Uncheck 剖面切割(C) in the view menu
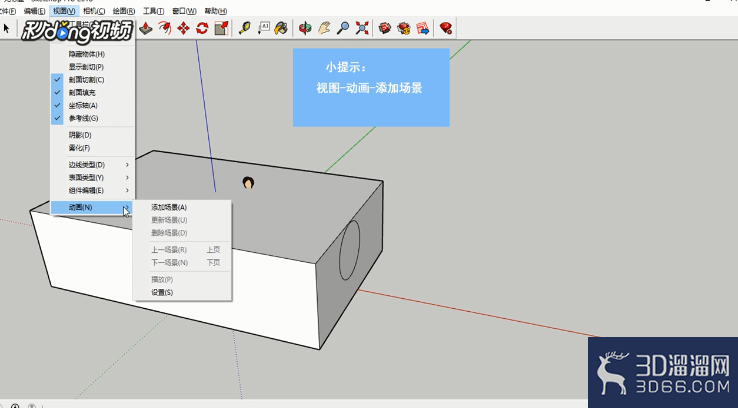Screen dimensions: 738x408 (x=92, y=80)
